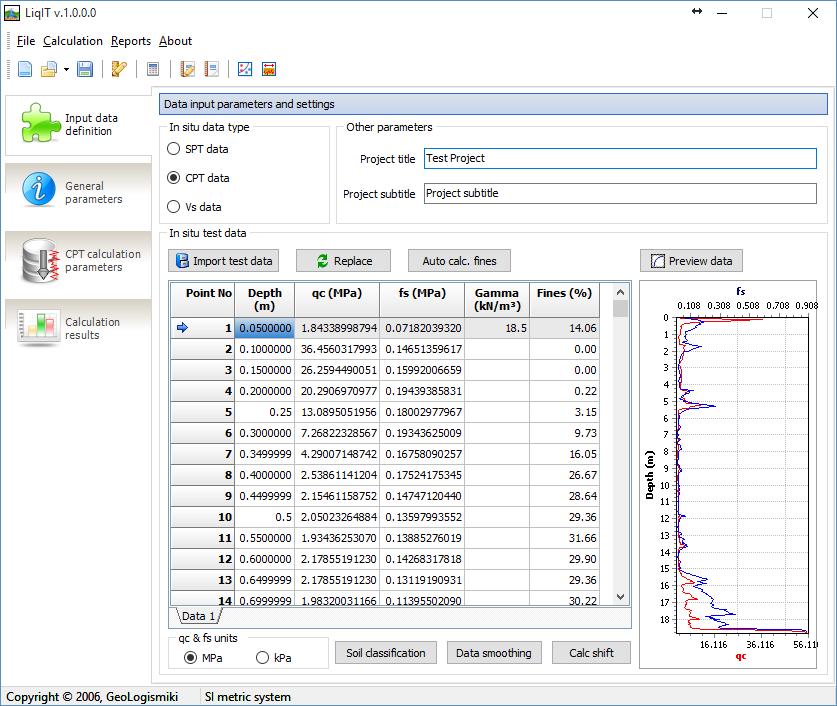This screenshot has height=706, width=837.
Task: Click Calc shift button
Action: click(x=591, y=653)
